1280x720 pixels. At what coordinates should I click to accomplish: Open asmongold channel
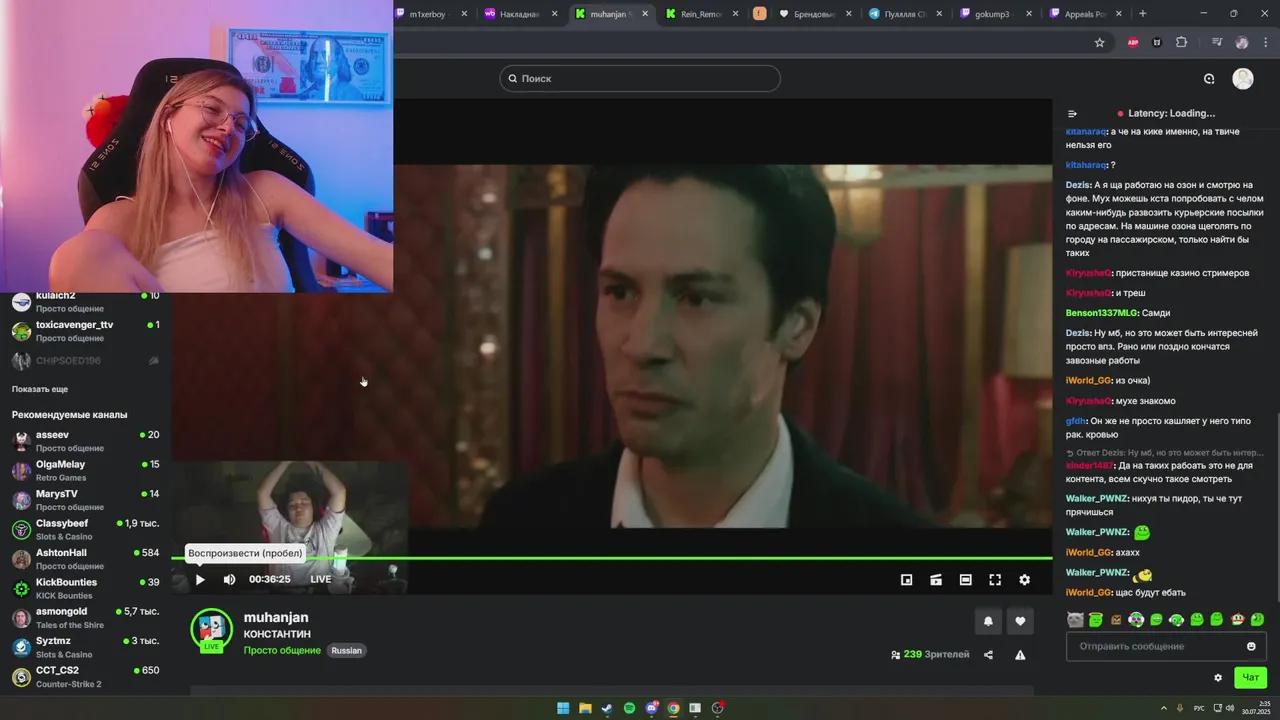pos(85,617)
